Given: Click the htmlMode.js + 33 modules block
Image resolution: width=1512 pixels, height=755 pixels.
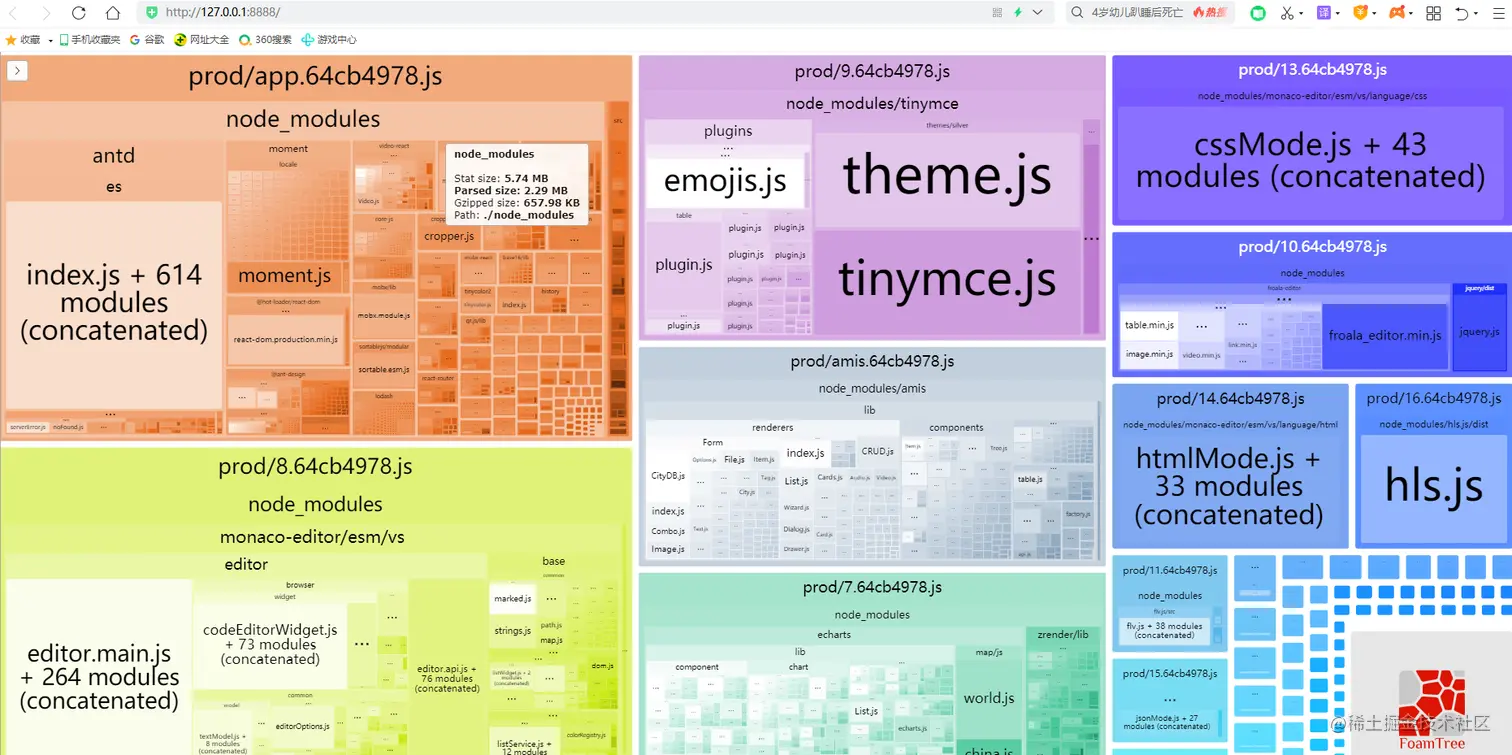Looking at the screenshot, I should tap(1229, 487).
